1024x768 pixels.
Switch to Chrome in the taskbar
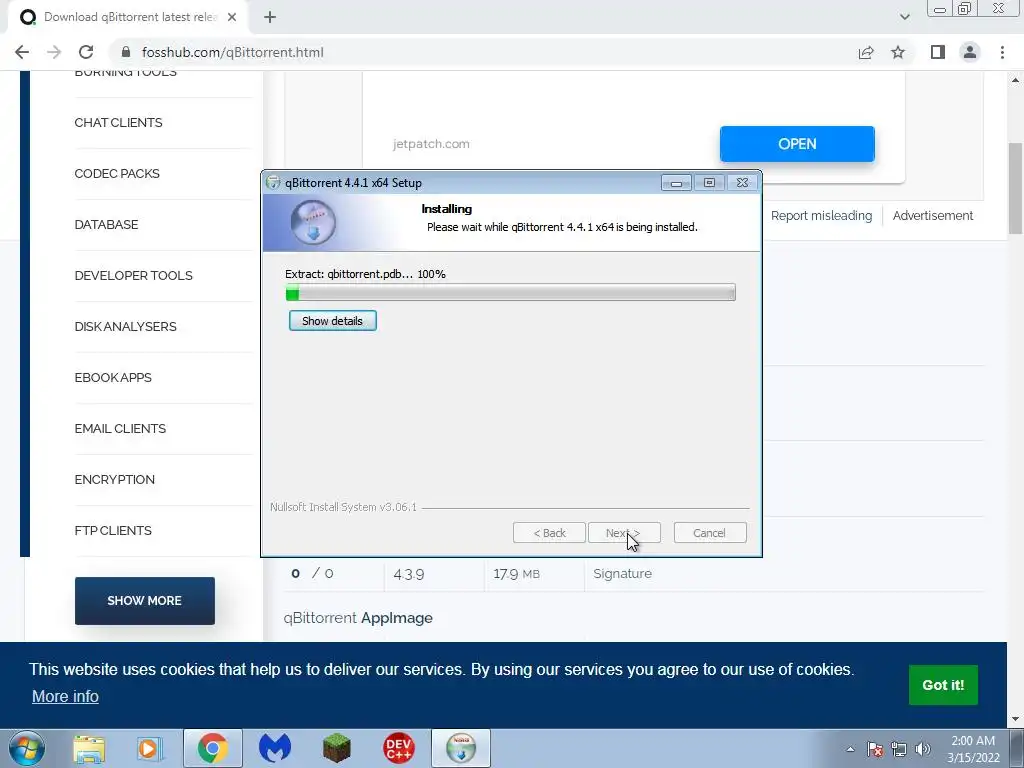click(212, 748)
